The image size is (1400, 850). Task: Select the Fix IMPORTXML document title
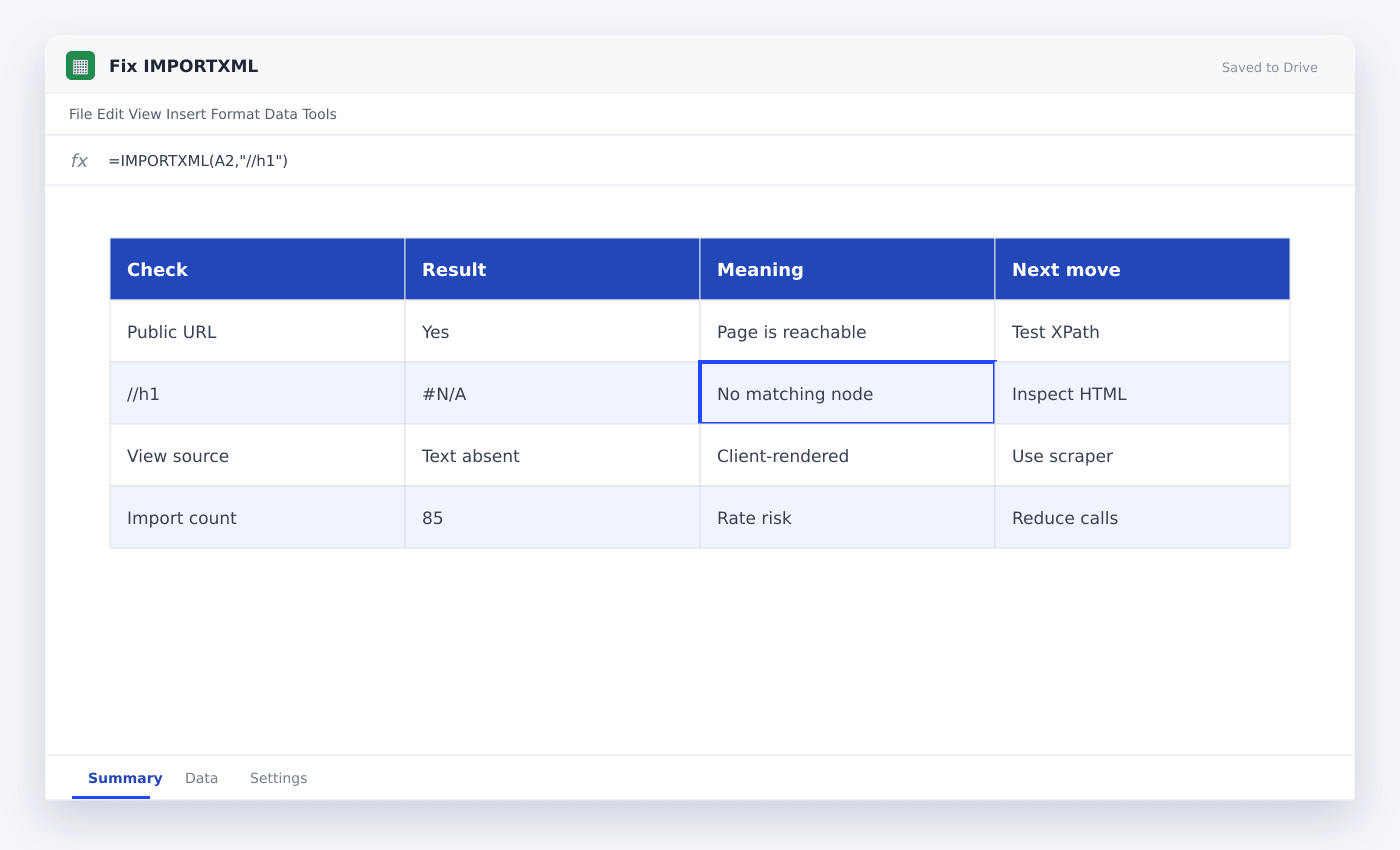tap(183, 66)
